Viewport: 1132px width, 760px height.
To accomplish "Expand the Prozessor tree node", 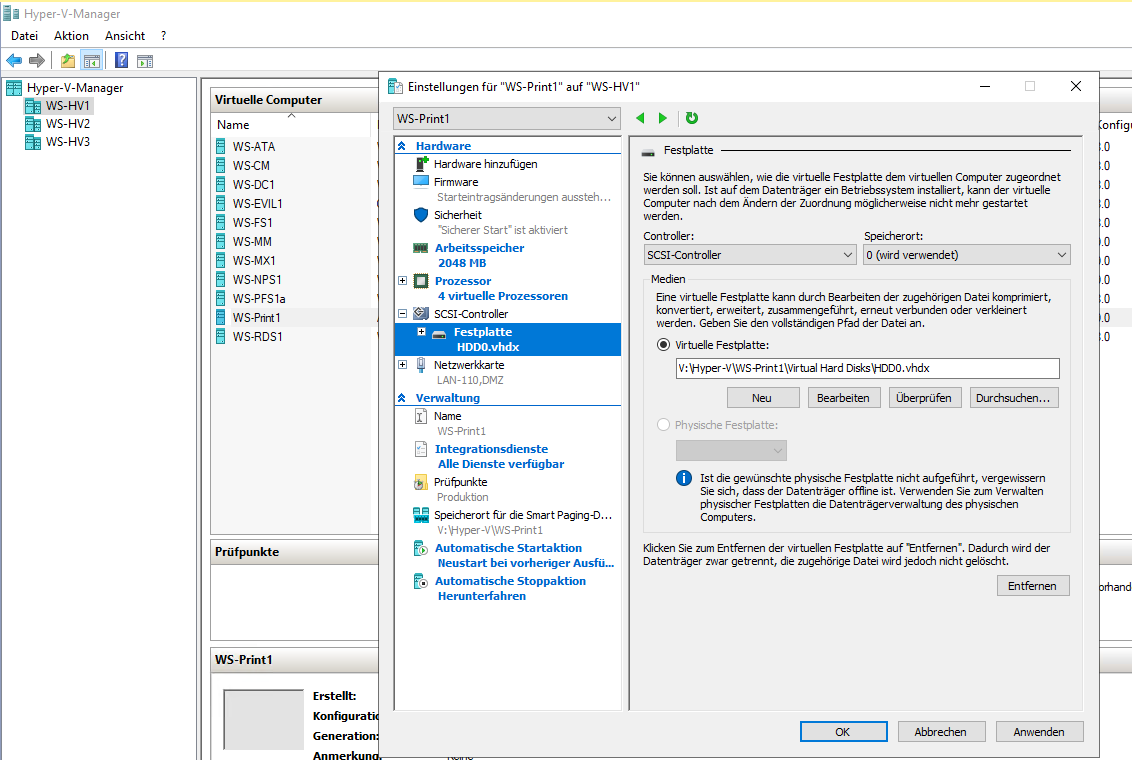I will pos(403,281).
